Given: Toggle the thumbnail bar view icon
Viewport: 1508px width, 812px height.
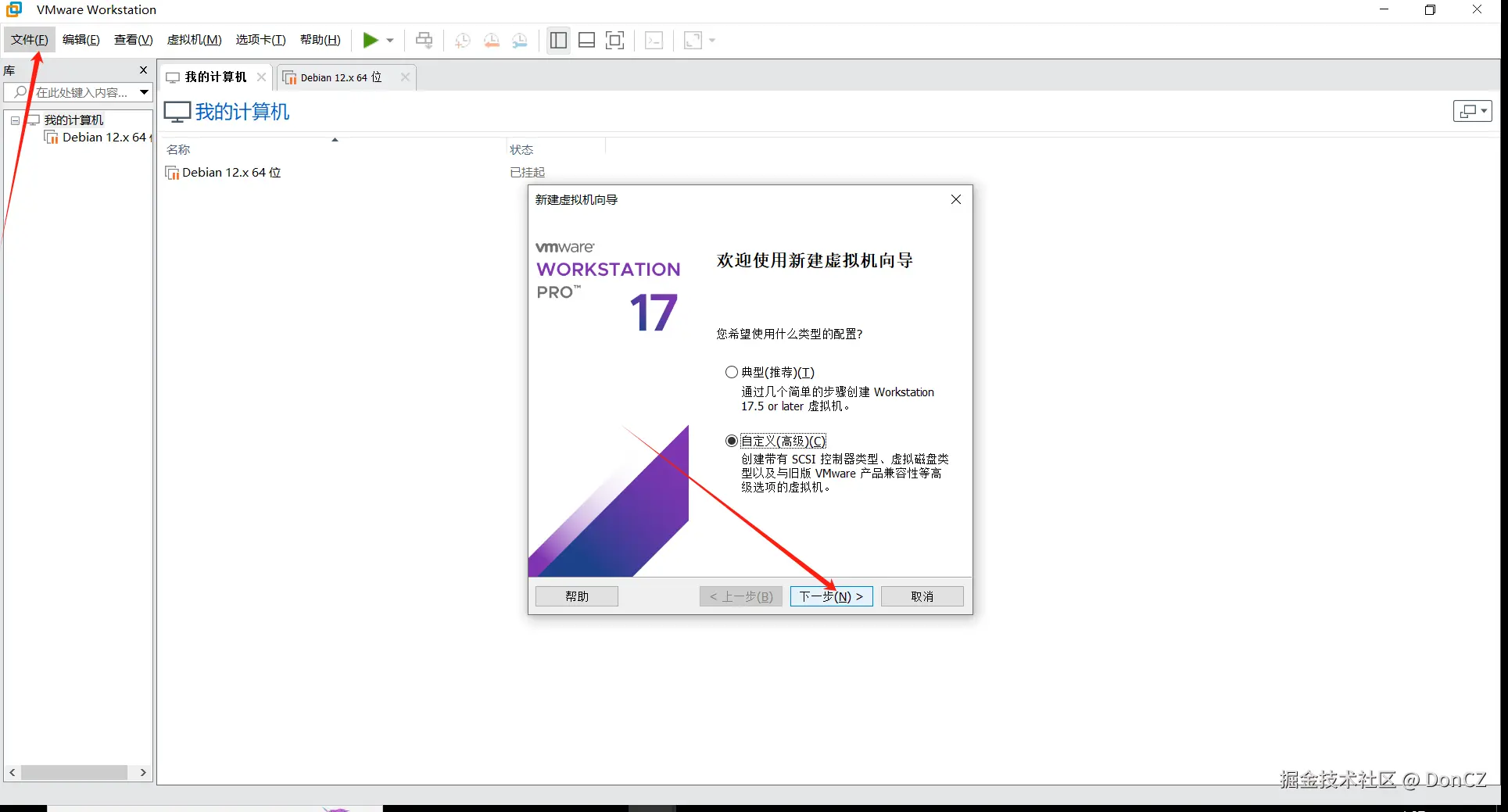Looking at the screenshot, I should click(587, 40).
